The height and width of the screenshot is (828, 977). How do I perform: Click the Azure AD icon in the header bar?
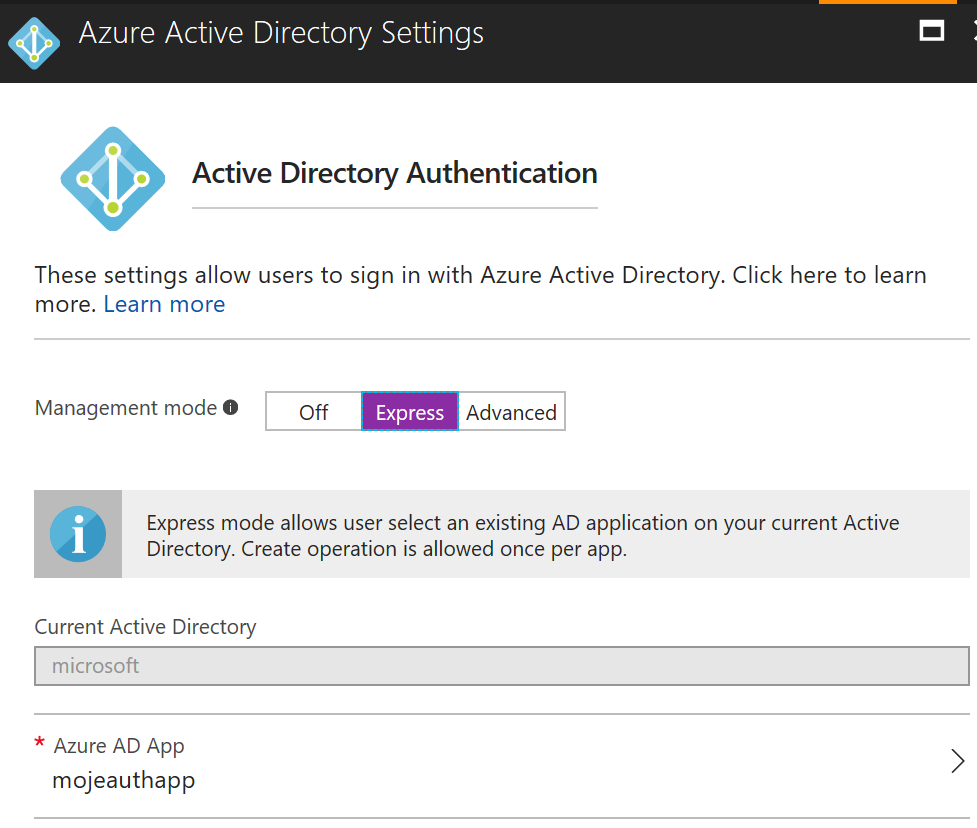click(34, 43)
